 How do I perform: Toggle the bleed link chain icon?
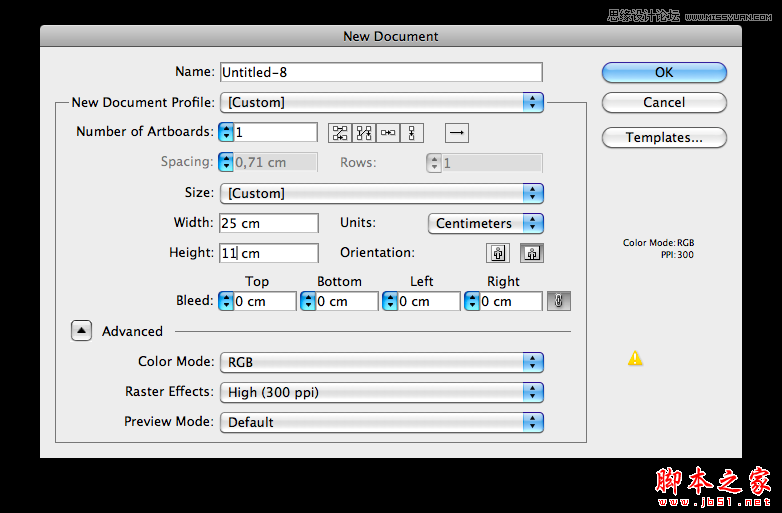coord(559,301)
